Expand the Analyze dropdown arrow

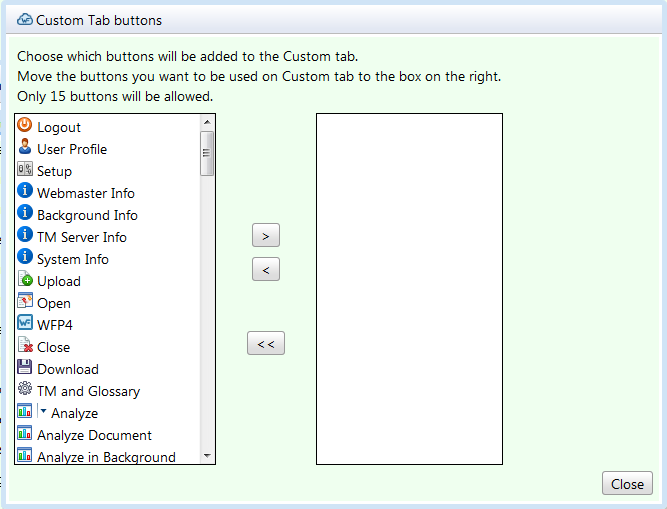click(43, 411)
